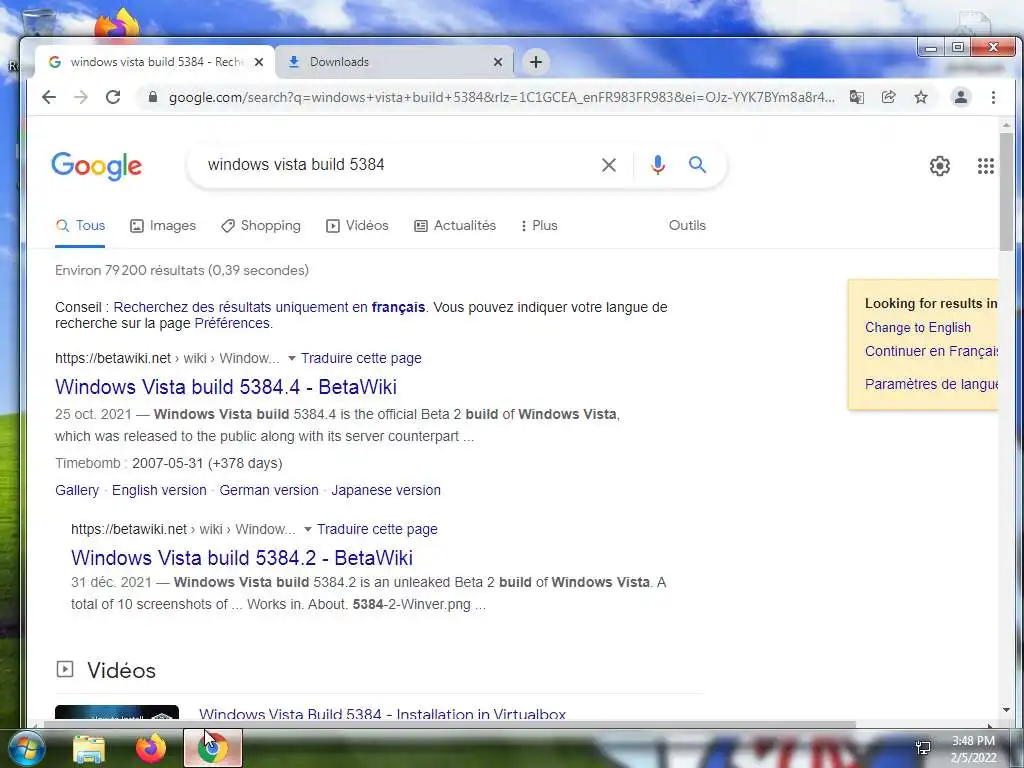The width and height of the screenshot is (1024, 768).
Task: Open the German version sitelink
Action: 269,490
